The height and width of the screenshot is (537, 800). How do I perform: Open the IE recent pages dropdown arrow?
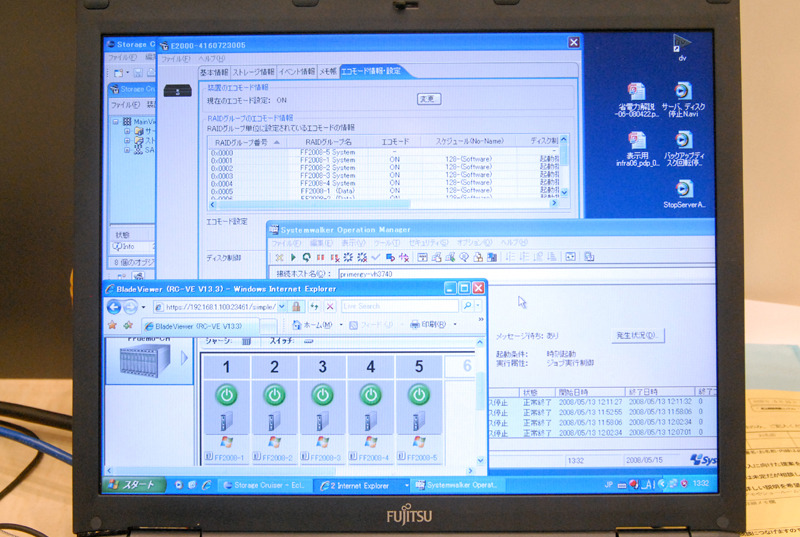(143, 307)
